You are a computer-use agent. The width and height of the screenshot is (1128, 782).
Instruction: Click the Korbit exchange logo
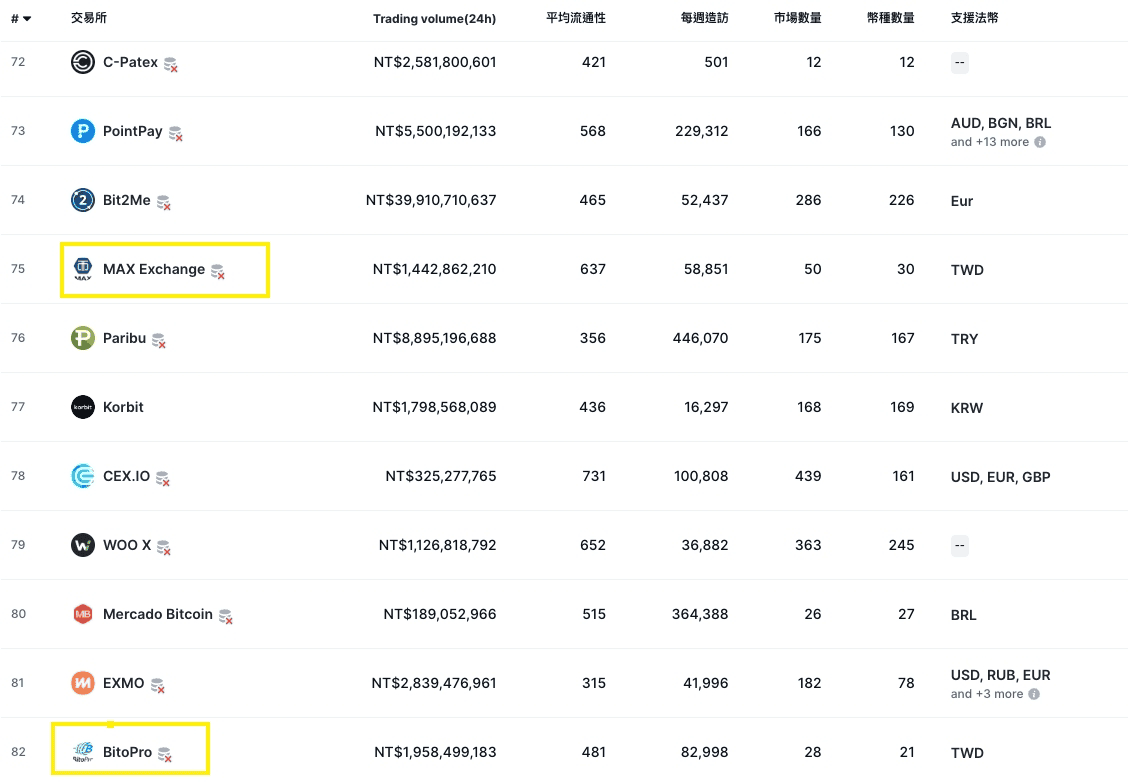(x=83, y=407)
